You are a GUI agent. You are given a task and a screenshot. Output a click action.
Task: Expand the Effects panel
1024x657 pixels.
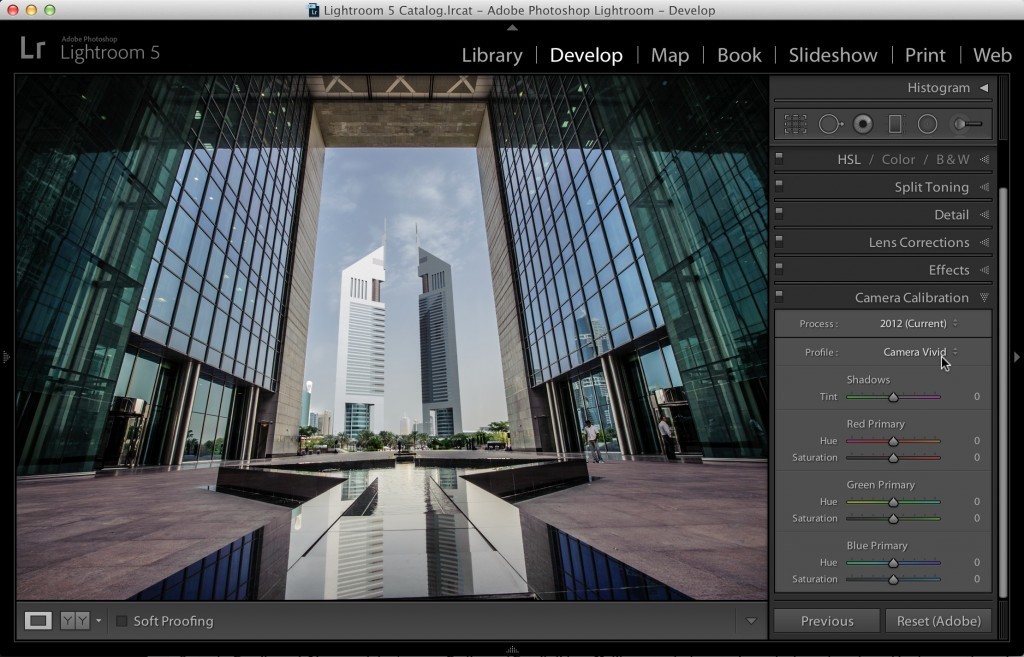point(984,270)
